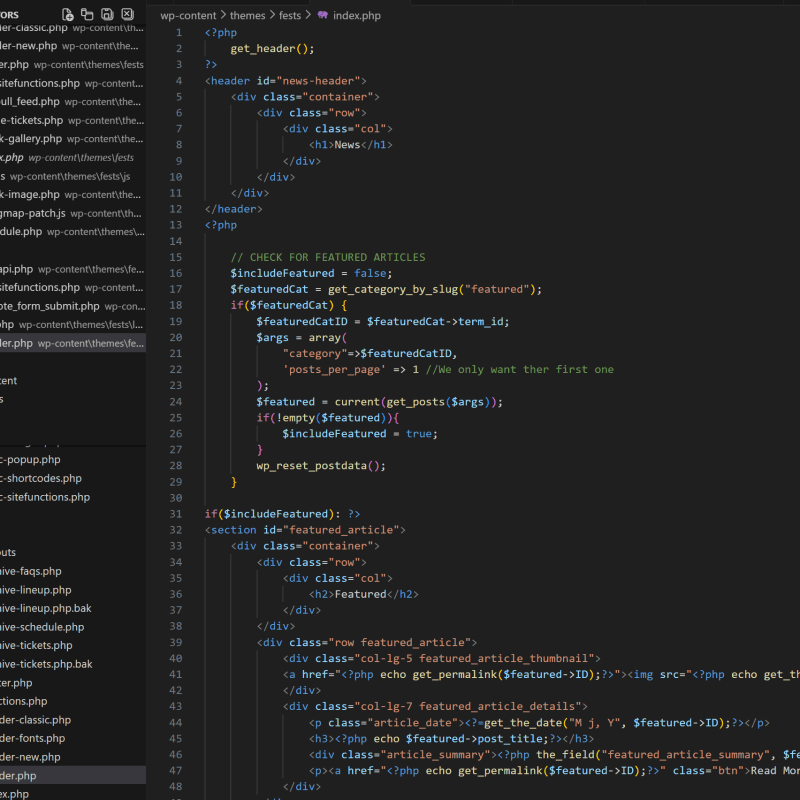Close all editors using the header icon
The image size is (800, 800).
coord(127,15)
